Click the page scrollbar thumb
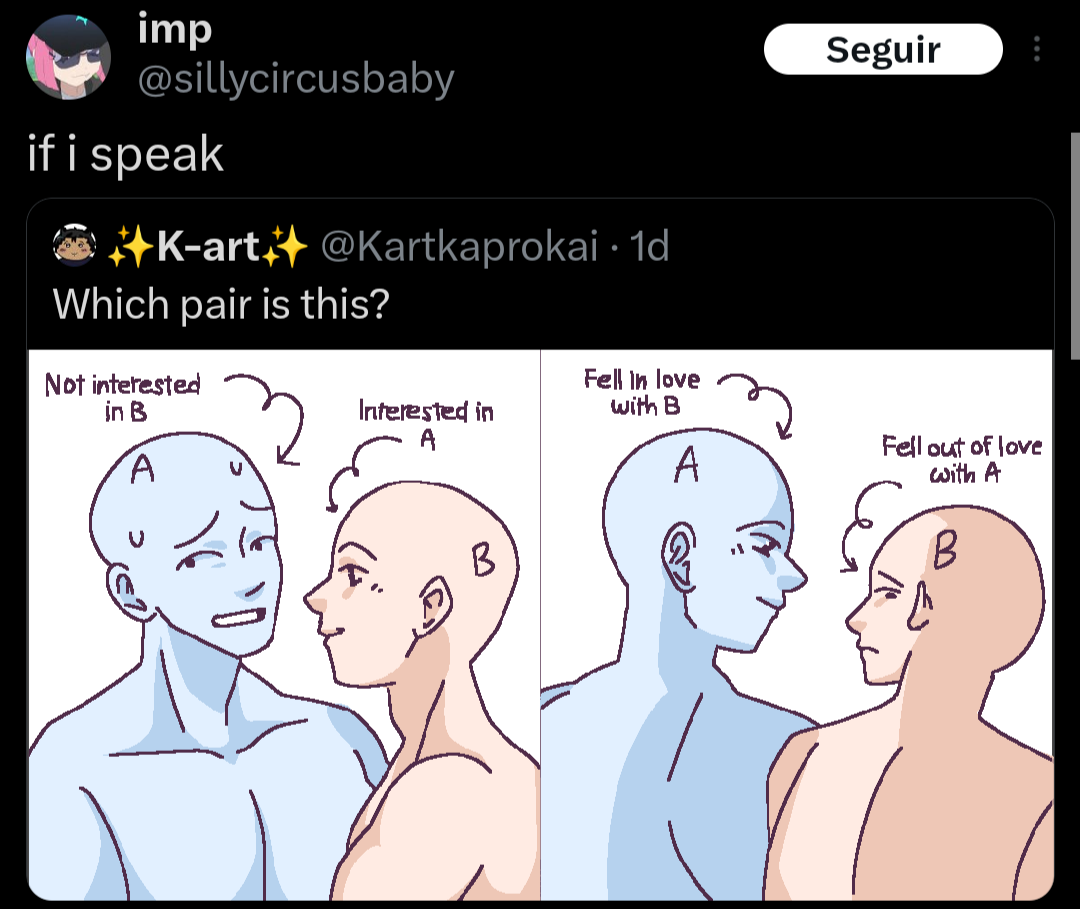The image size is (1080, 909). [1074, 245]
